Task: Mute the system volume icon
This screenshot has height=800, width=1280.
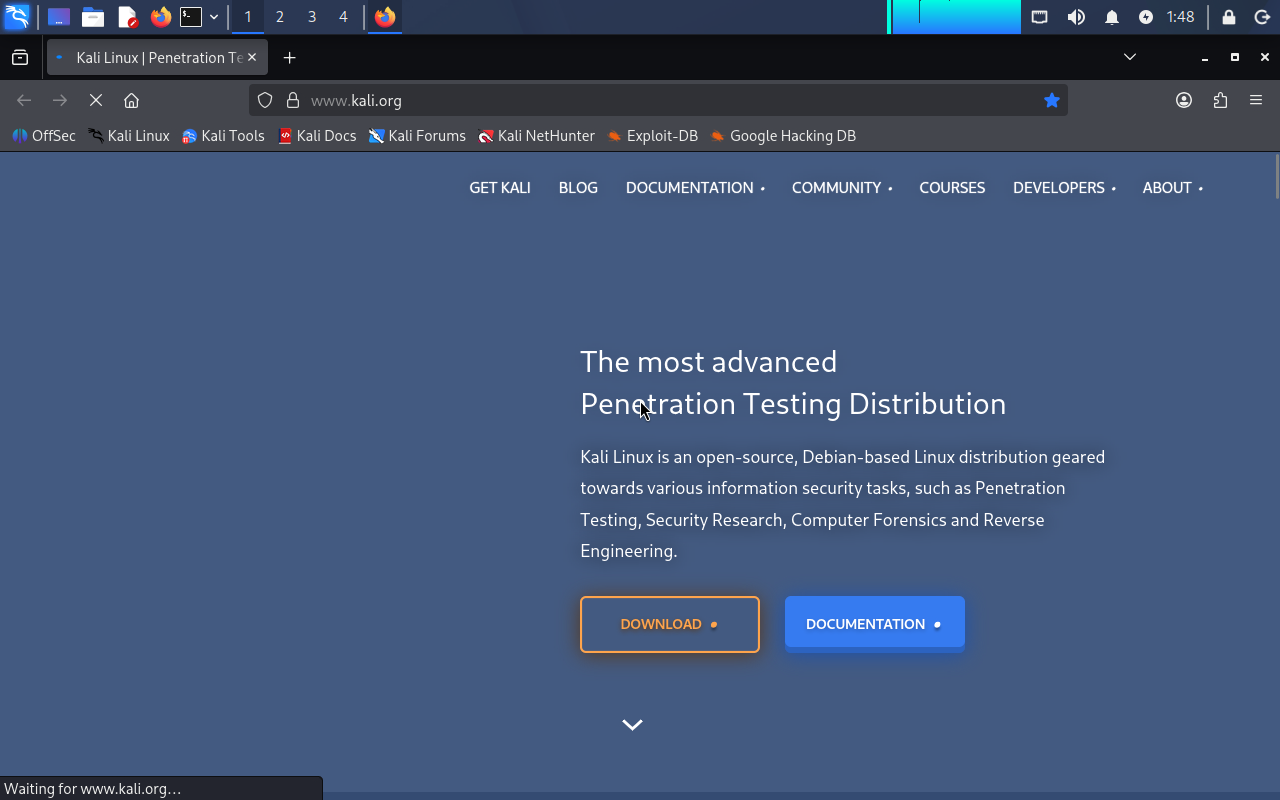Action: tap(1076, 17)
